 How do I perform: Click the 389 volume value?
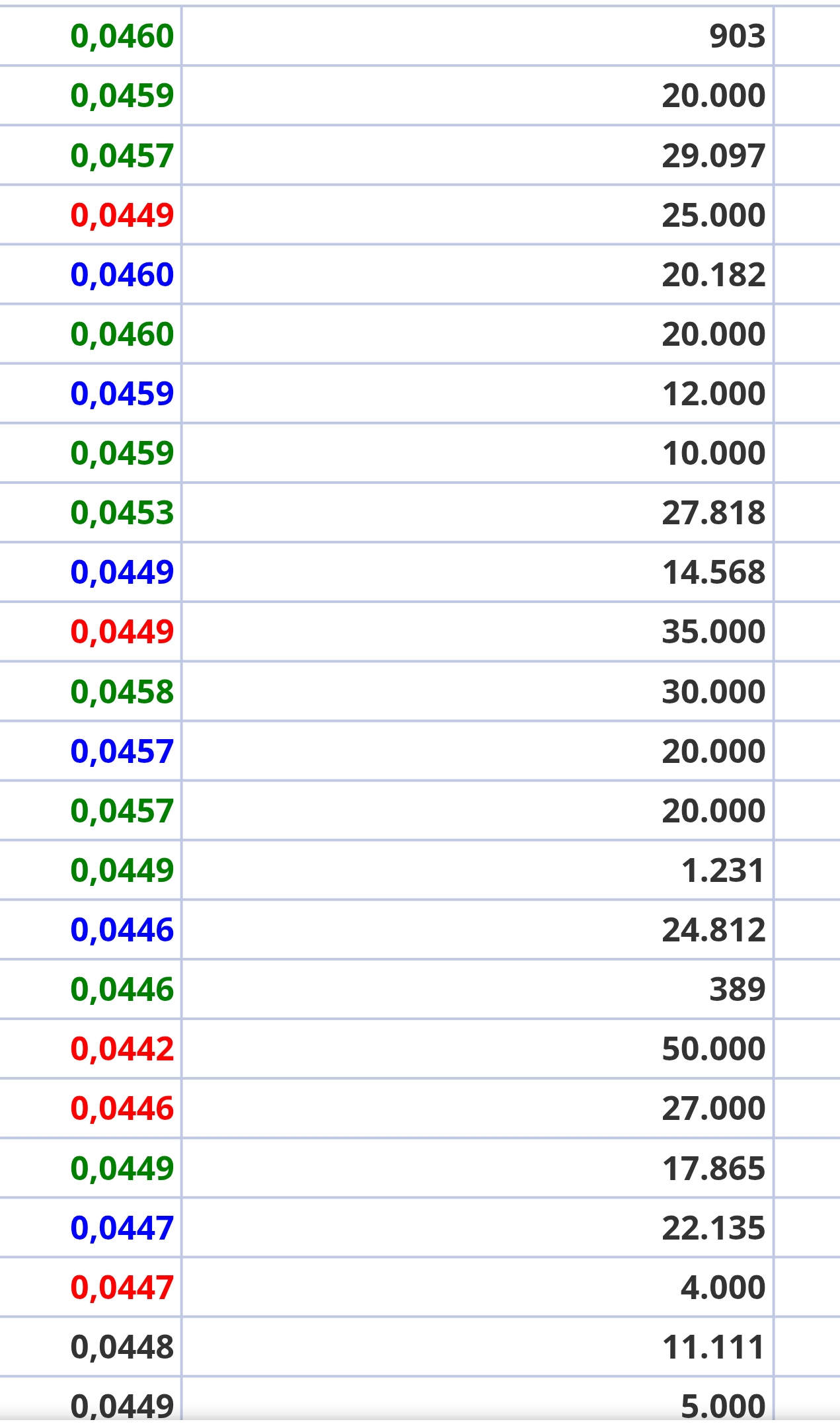tap(738, 990)
